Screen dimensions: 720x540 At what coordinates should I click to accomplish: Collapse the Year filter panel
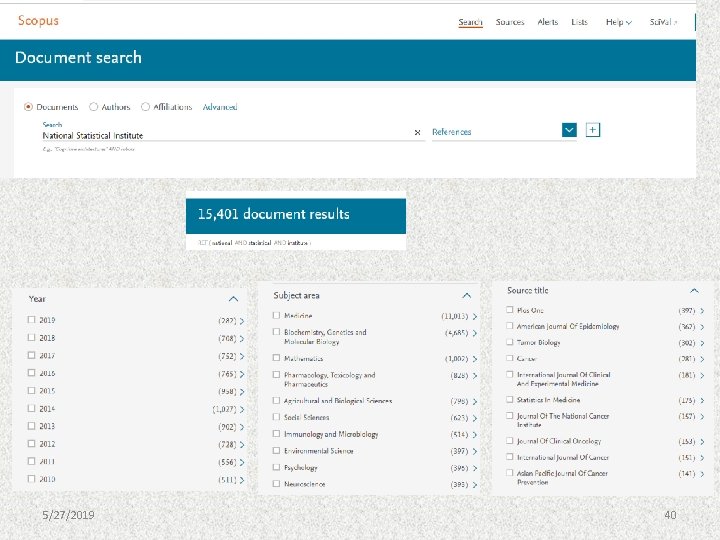click(x=233, y=299)
